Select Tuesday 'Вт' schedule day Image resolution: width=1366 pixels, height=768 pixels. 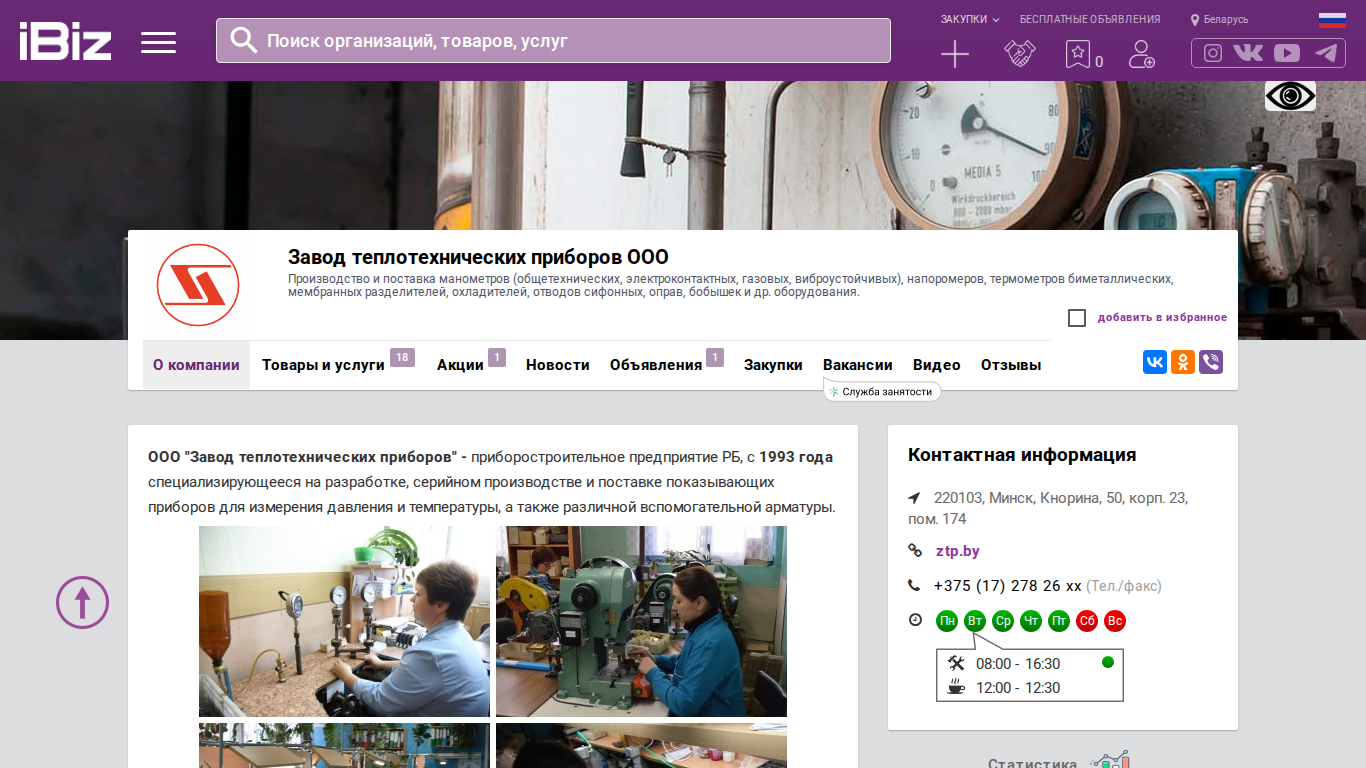click(975, 621)
